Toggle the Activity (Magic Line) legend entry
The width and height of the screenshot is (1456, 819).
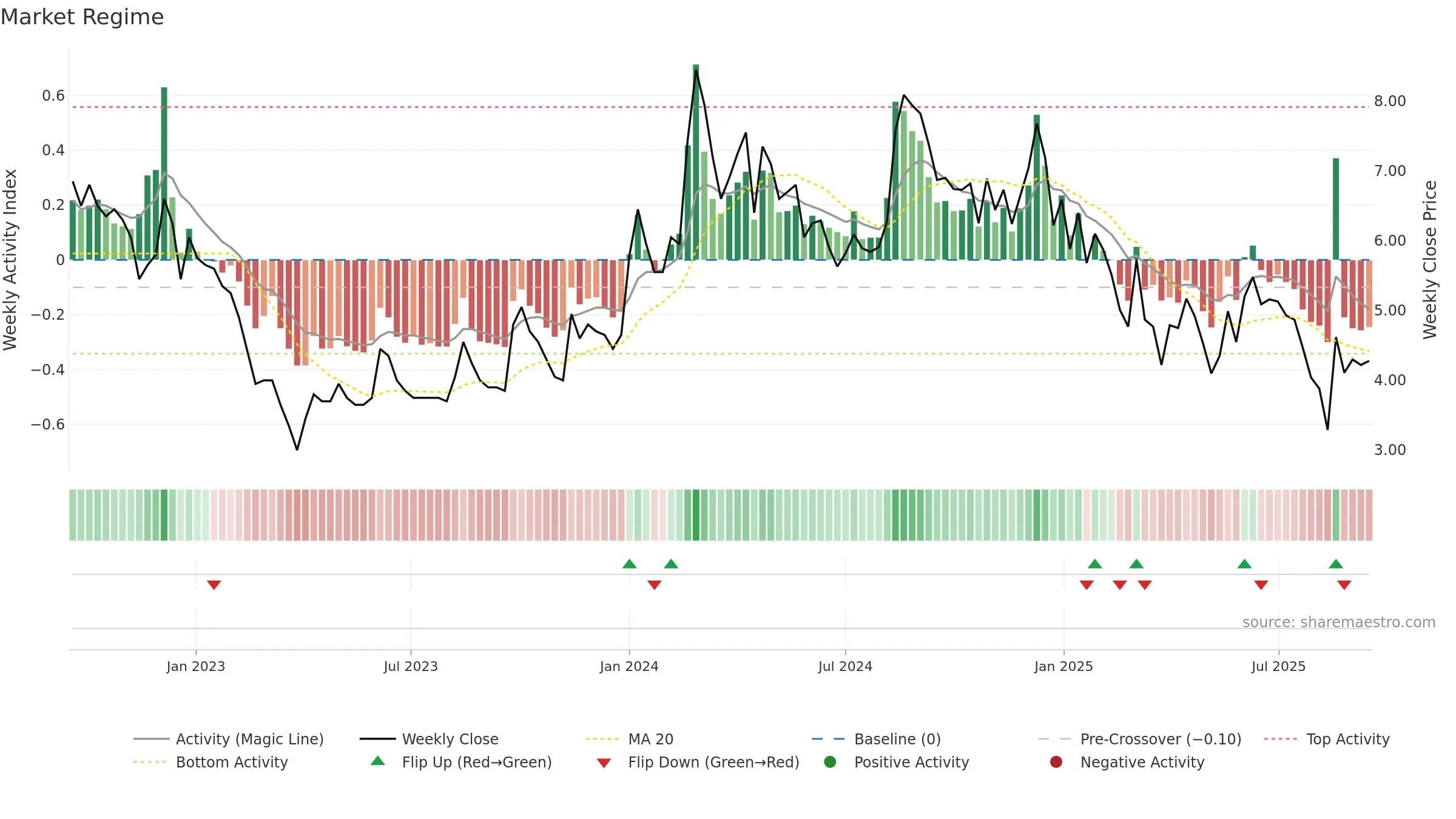(x=228, y=739)
